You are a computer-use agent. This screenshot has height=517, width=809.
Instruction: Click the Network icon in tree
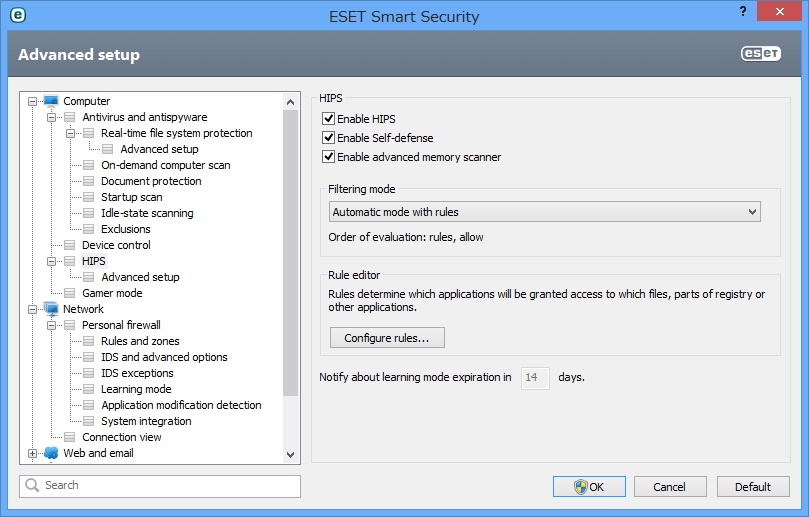(51, 309)
